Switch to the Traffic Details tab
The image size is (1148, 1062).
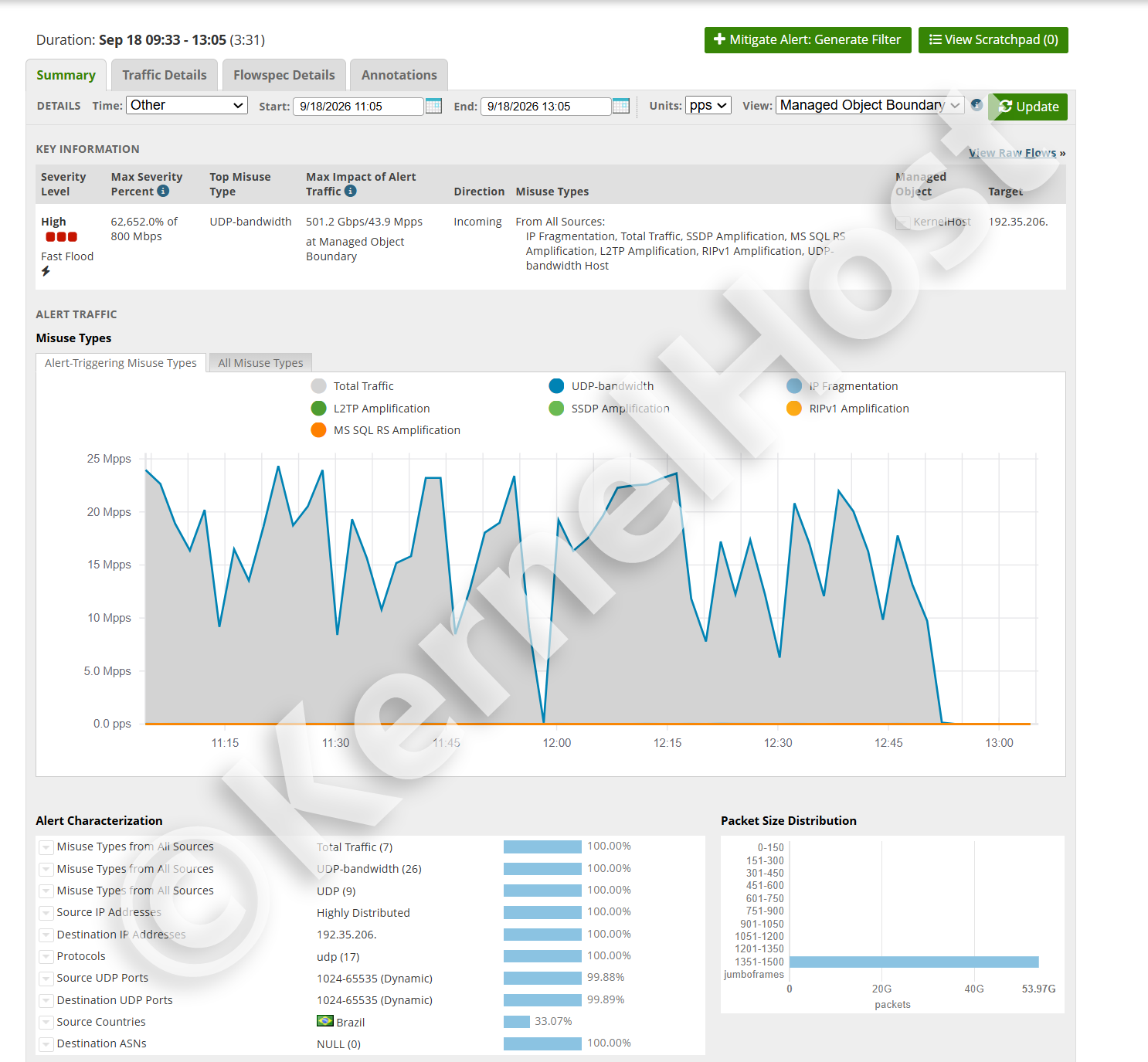click(165, 75)
